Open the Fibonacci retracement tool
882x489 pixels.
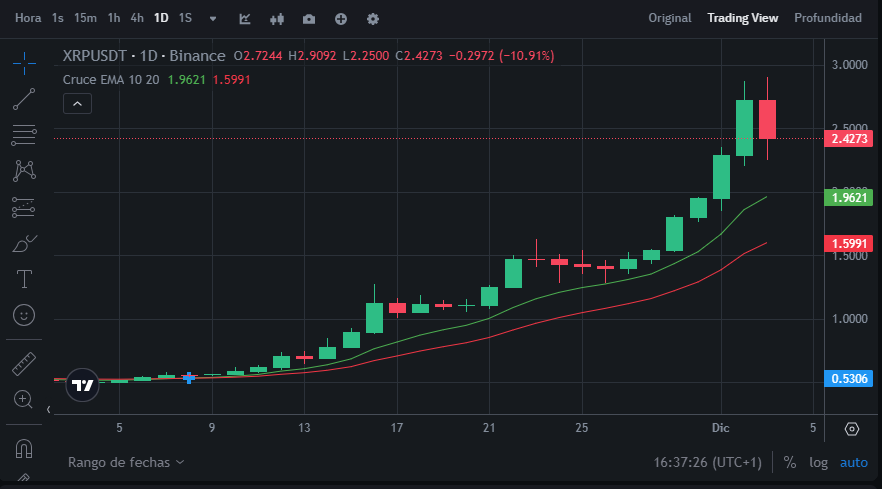pyautogui.click(x=24, y=135)
